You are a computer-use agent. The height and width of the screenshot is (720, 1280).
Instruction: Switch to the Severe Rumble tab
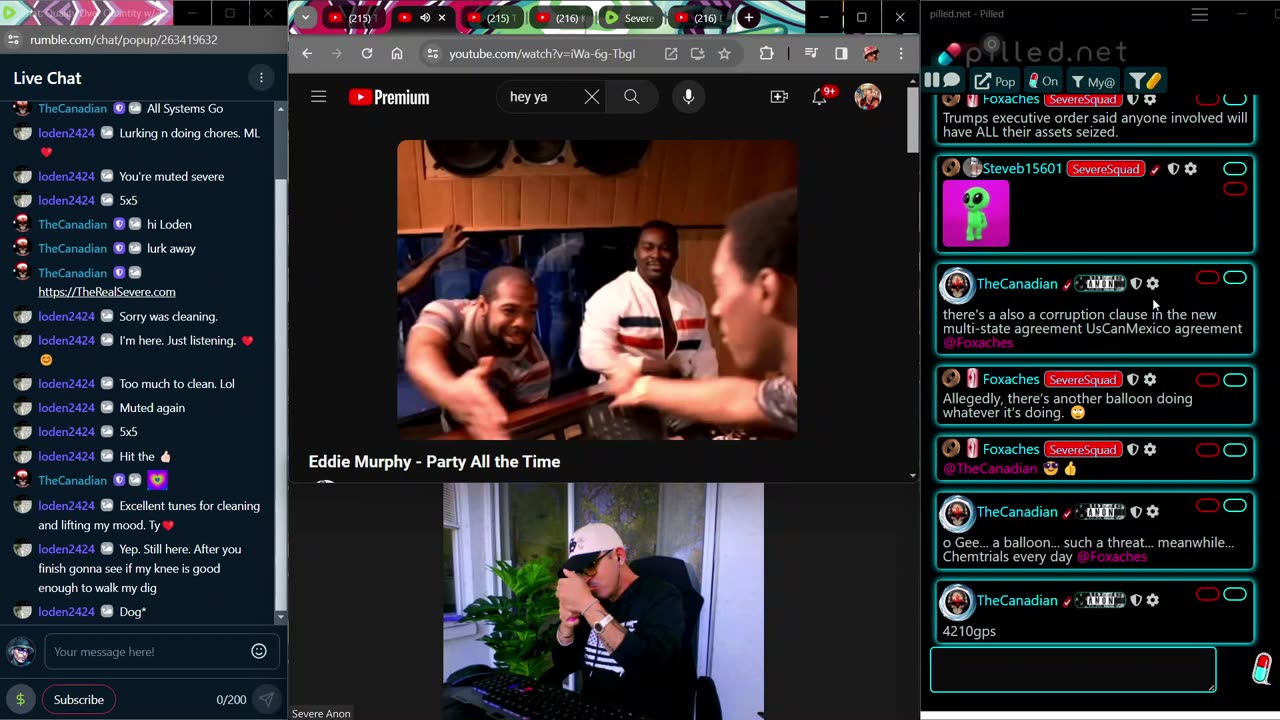pyautogui.click(x=629, y=18)
